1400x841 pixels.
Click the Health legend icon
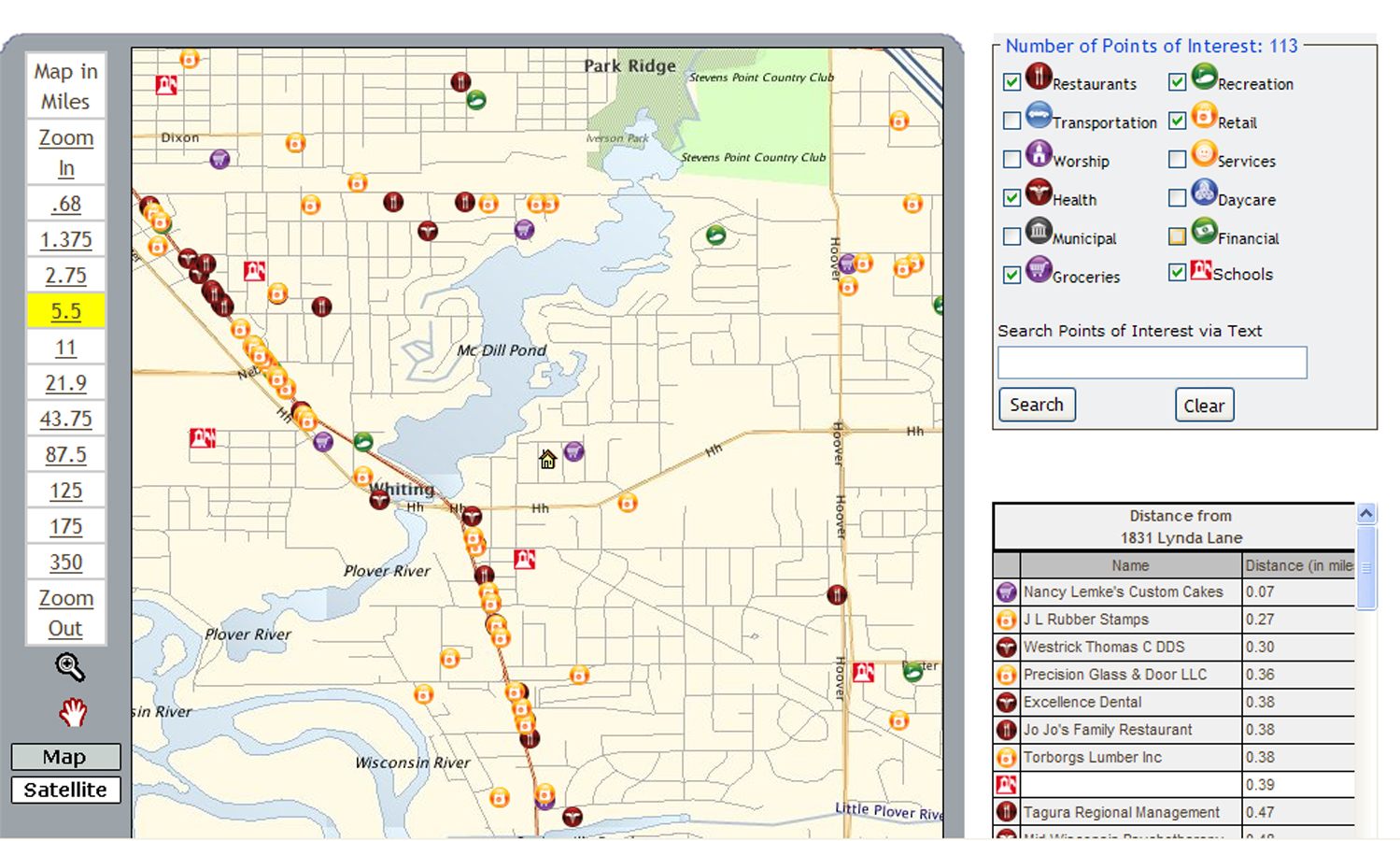[1039, 192]
